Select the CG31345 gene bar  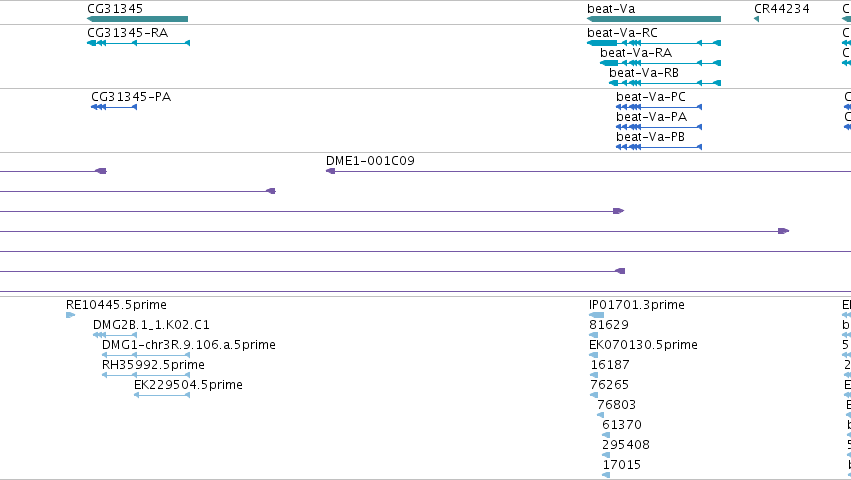pyautogui.click(x=137, y=19)
